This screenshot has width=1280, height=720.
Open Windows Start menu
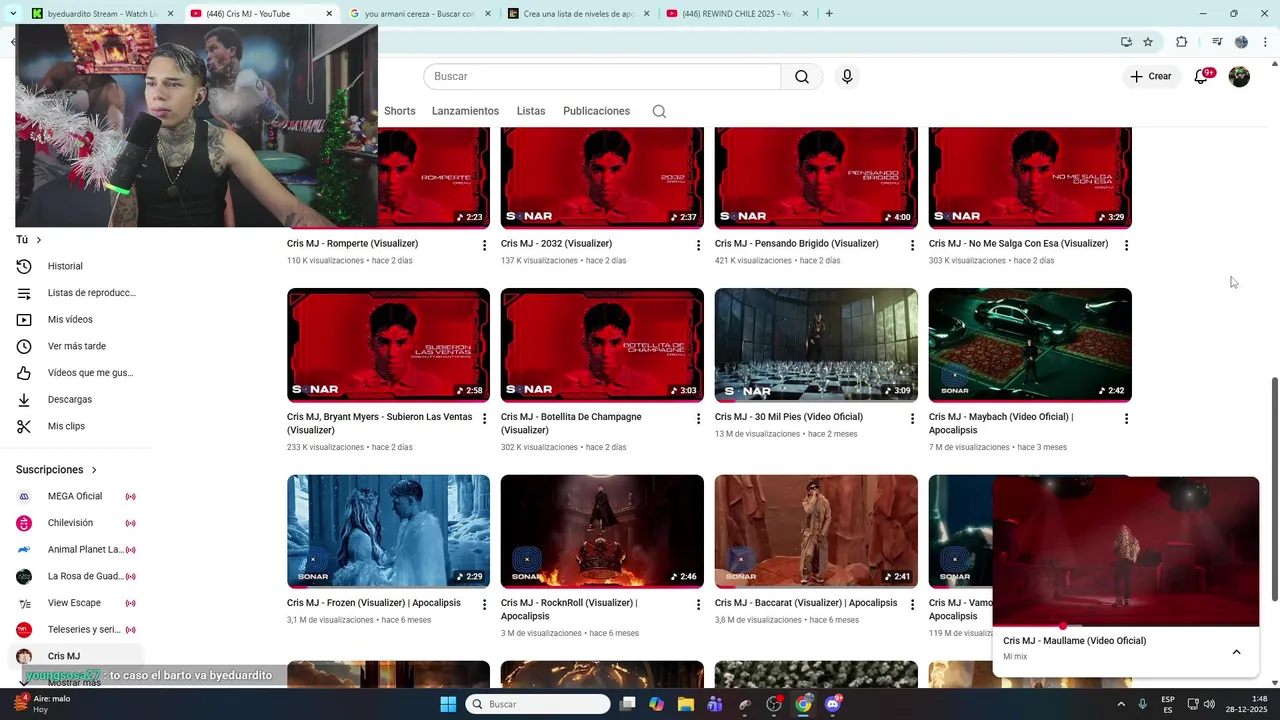click(x=448, y=704)
